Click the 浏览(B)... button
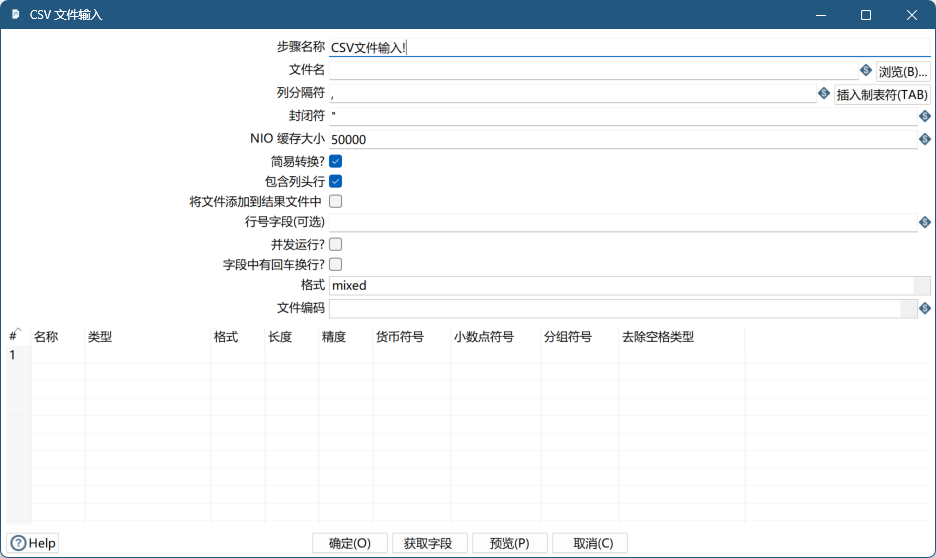 point(903,72)
